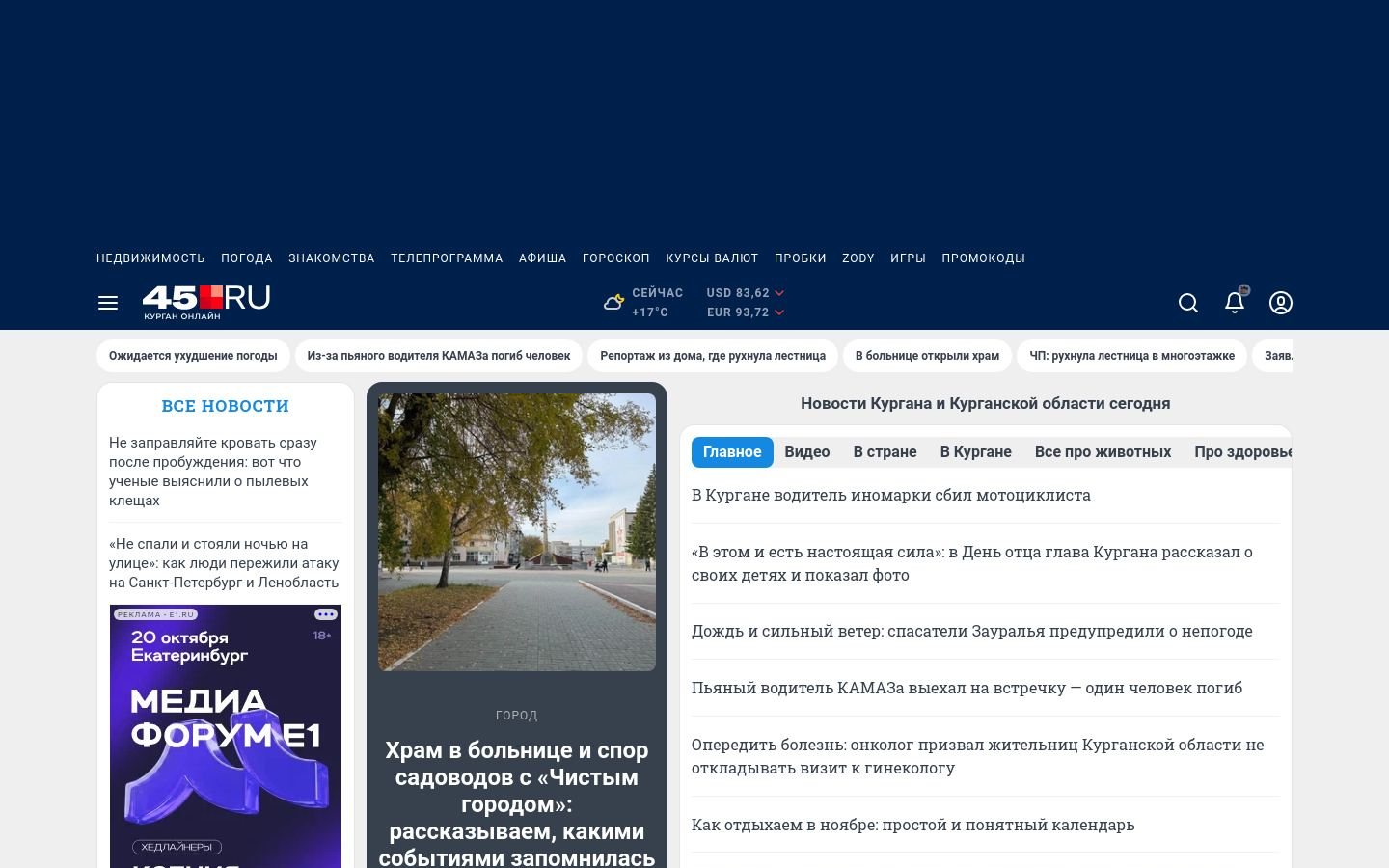Open the Погода menu item
The height and width of the screenshot is (868, 1389).
coord(247,258)
